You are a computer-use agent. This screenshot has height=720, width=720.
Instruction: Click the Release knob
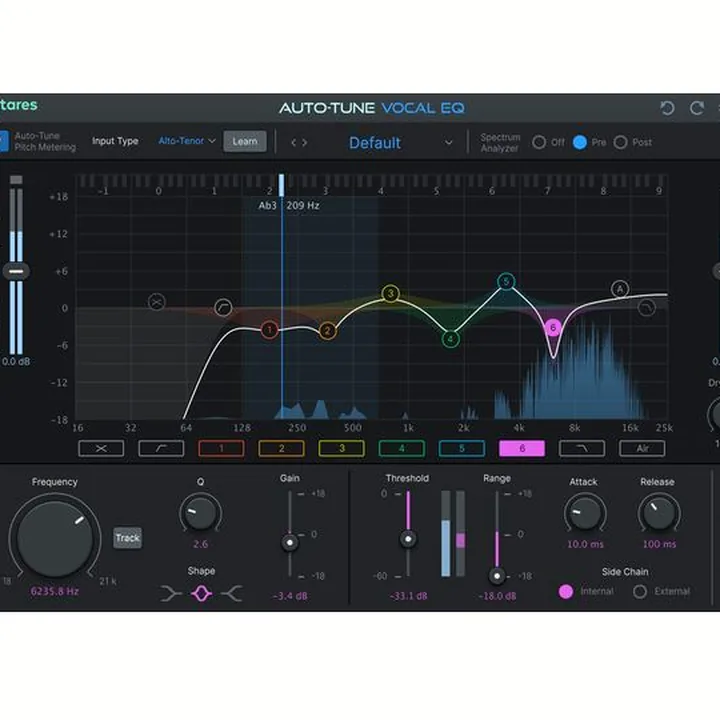(x=659, y=513)
